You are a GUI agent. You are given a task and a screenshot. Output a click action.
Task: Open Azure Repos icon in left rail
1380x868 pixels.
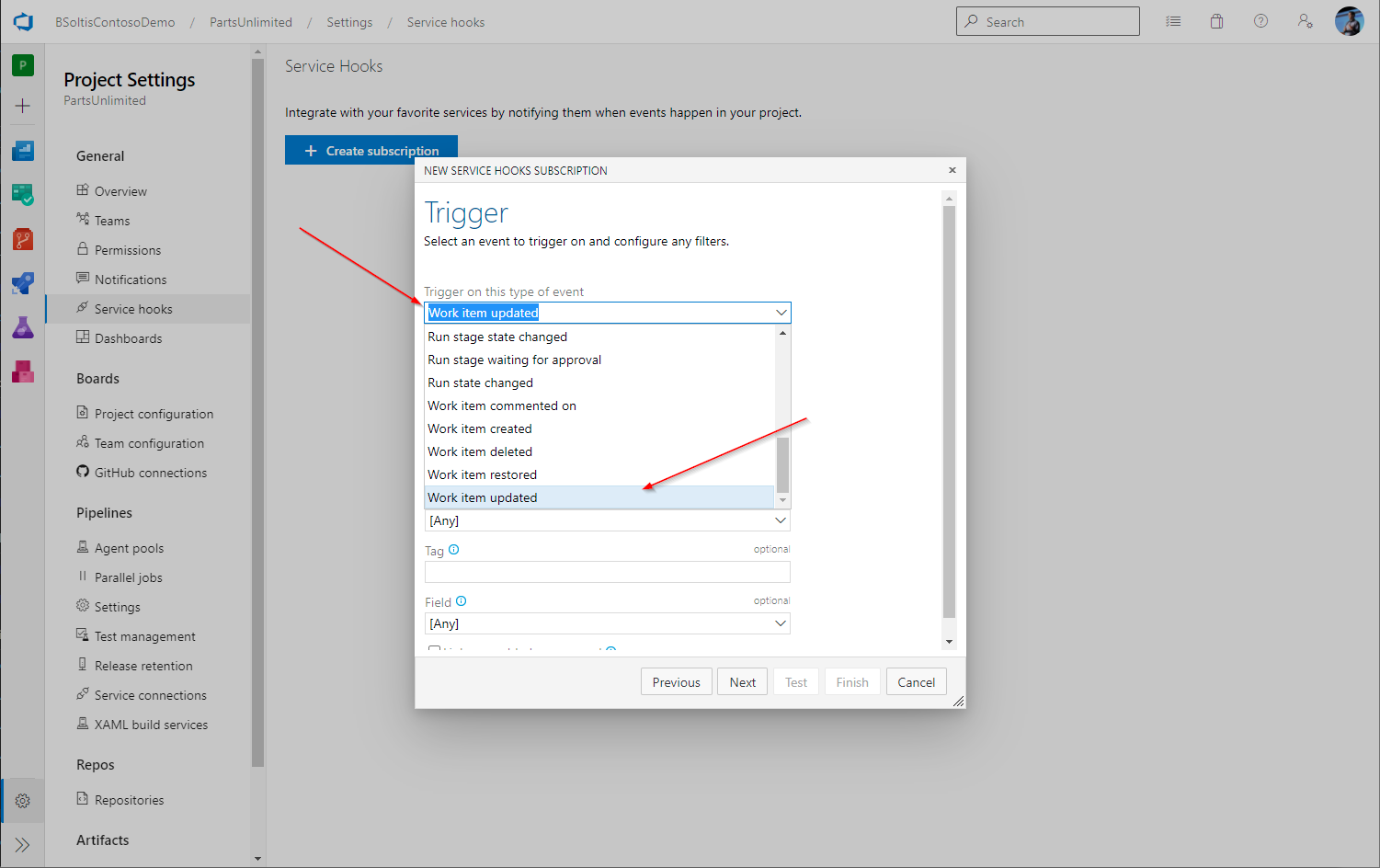[23, 239]
